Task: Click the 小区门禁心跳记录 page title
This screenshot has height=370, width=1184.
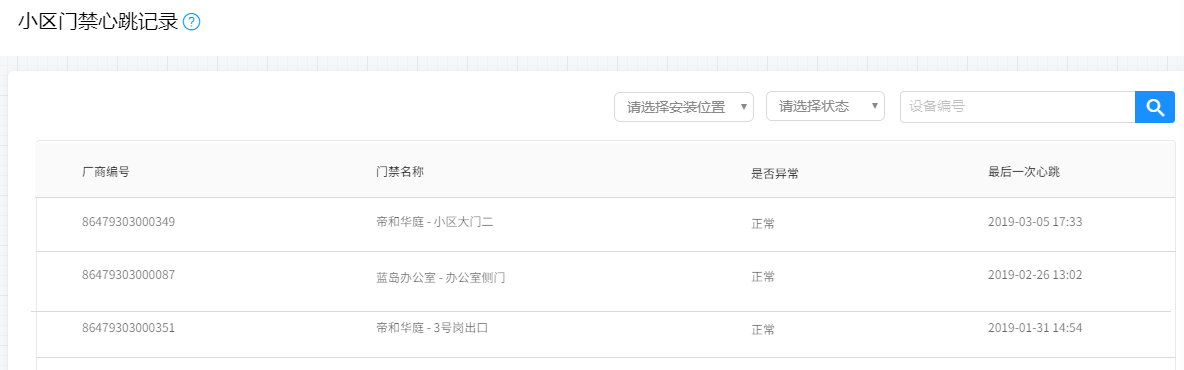Action: (x=98, y=23)
